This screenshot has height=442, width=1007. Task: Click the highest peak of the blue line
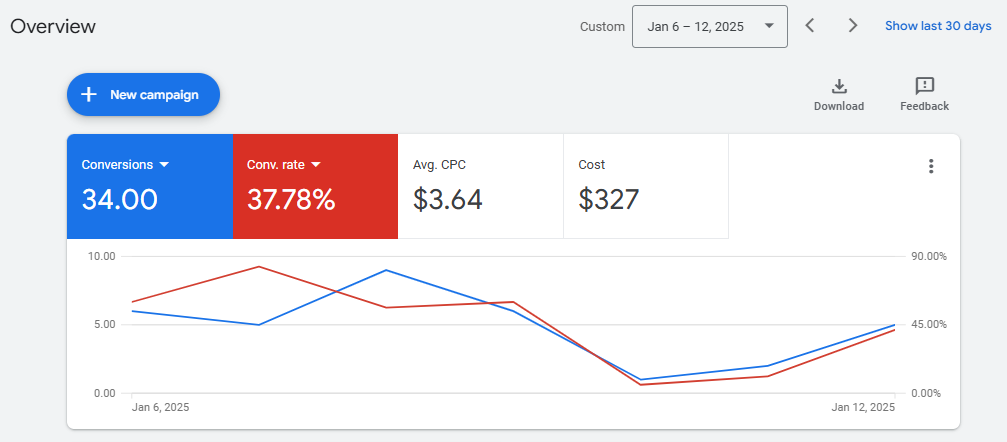point(386,270)
